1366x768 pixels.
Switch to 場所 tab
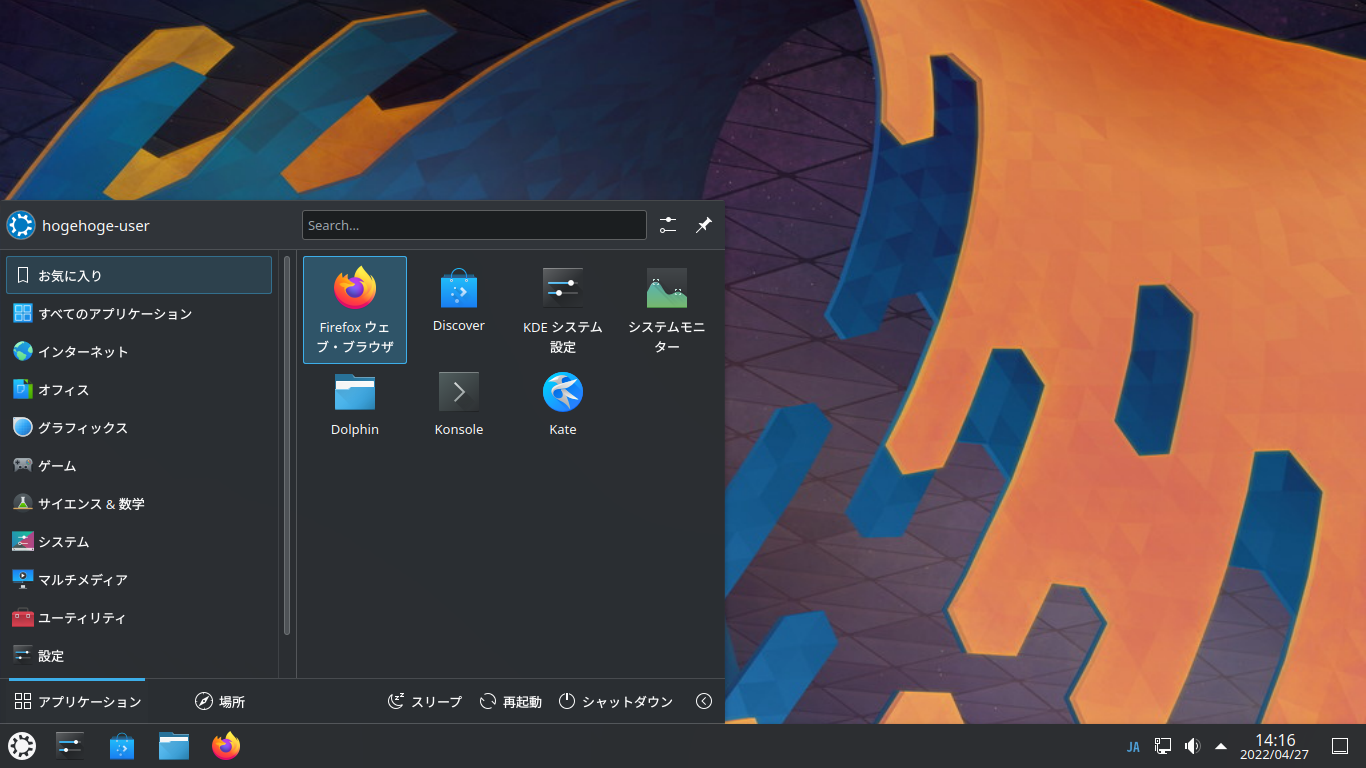click(x=220, y=701)
